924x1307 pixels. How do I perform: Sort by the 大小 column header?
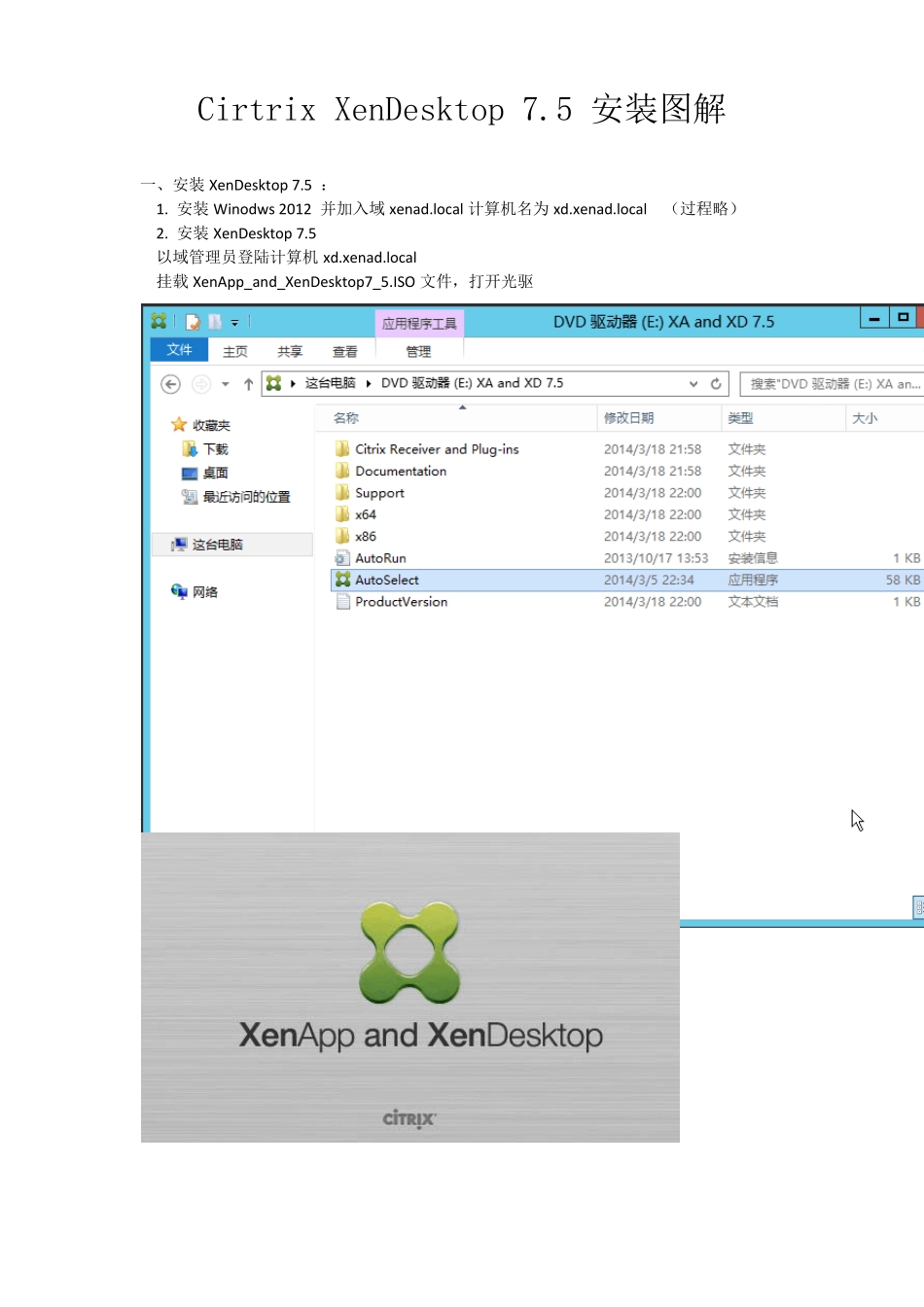pos(865,418)
